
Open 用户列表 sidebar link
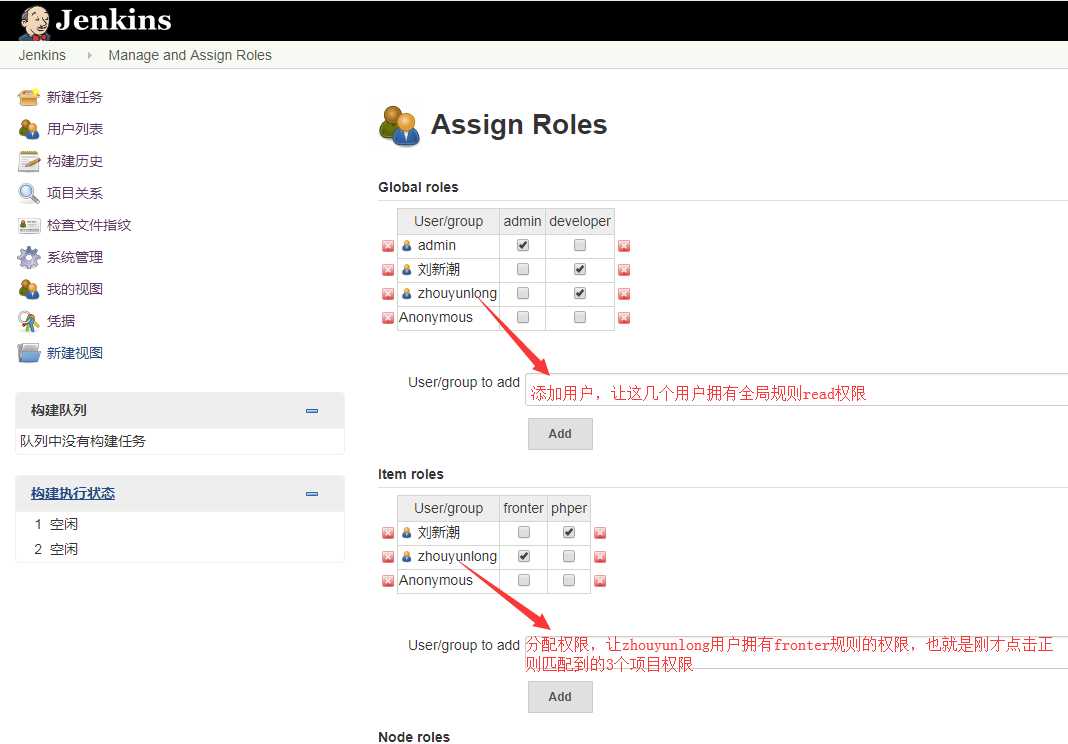tap(75, 129)
